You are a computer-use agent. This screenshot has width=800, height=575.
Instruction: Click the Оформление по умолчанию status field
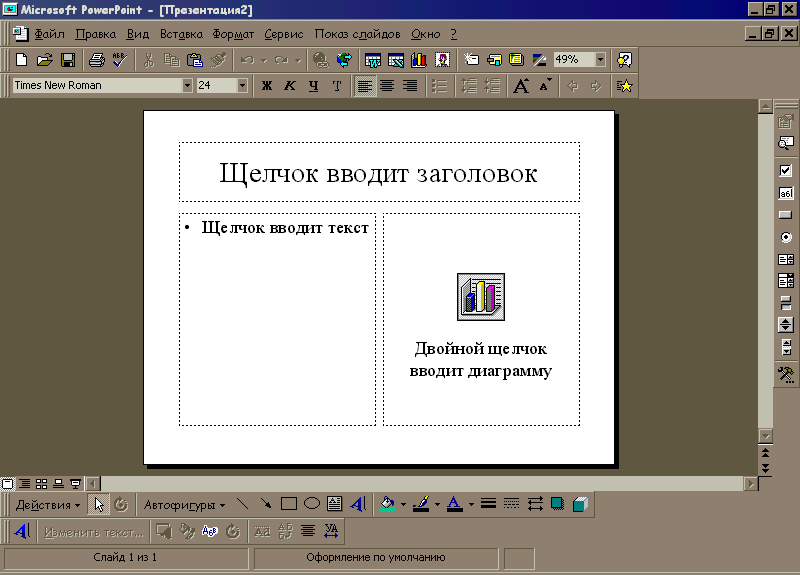[376, 558]
